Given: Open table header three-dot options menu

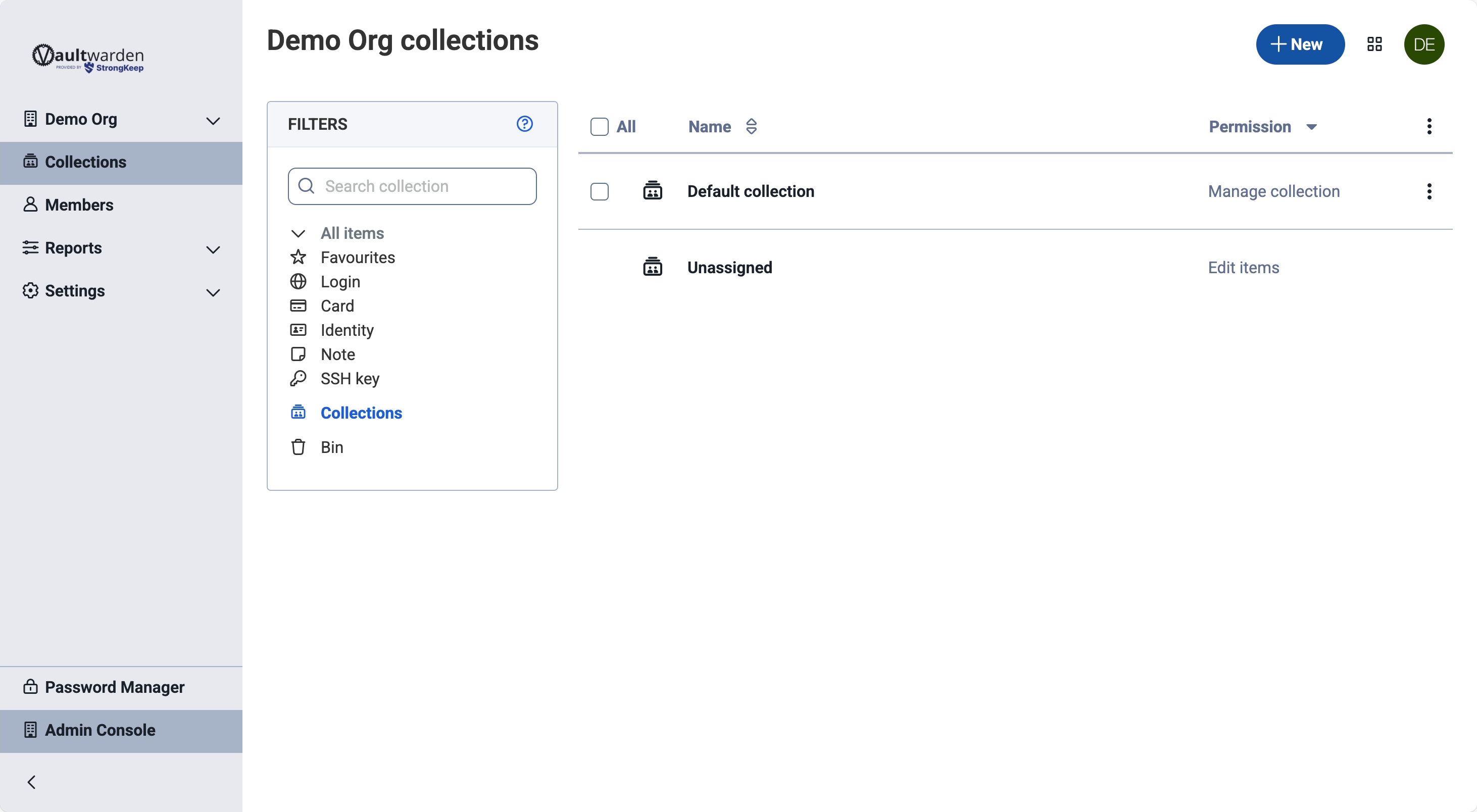Looking at the screenshot, I should 1429,126.
